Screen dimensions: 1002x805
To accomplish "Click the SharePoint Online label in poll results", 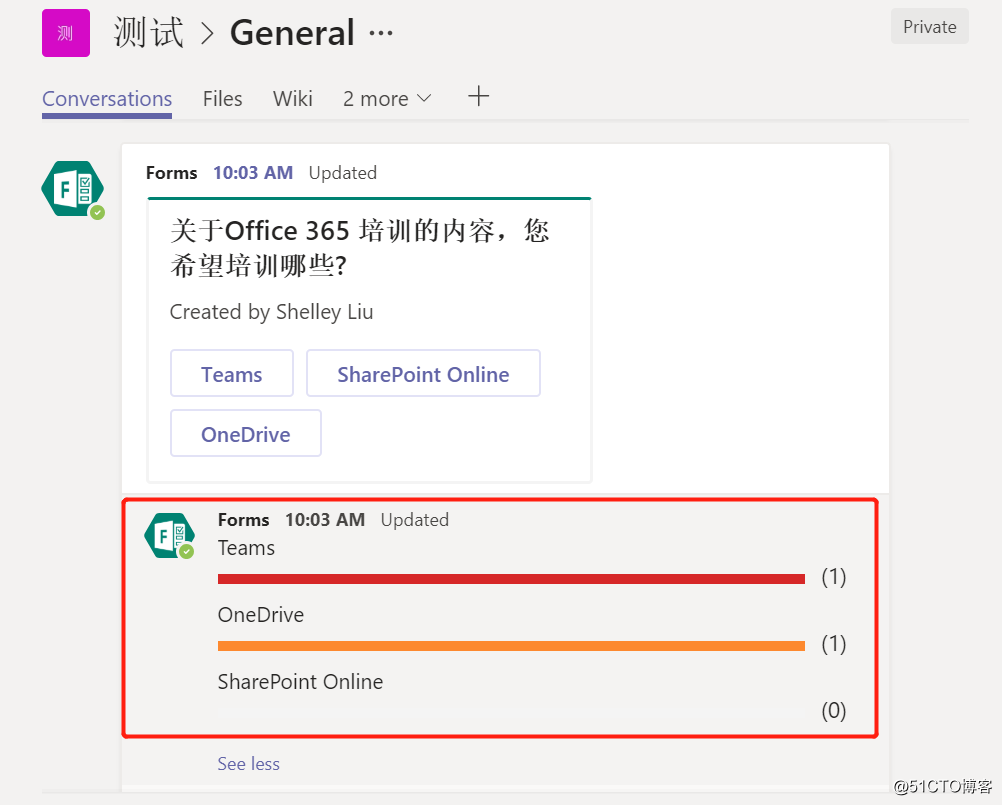I will click(x=300, y=682).
